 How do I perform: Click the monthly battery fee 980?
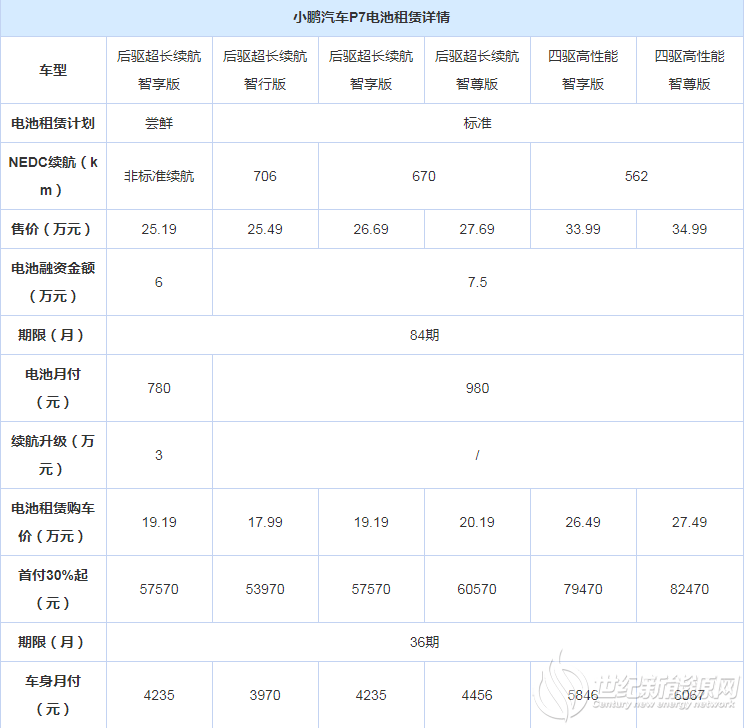(x=478, y=388)
